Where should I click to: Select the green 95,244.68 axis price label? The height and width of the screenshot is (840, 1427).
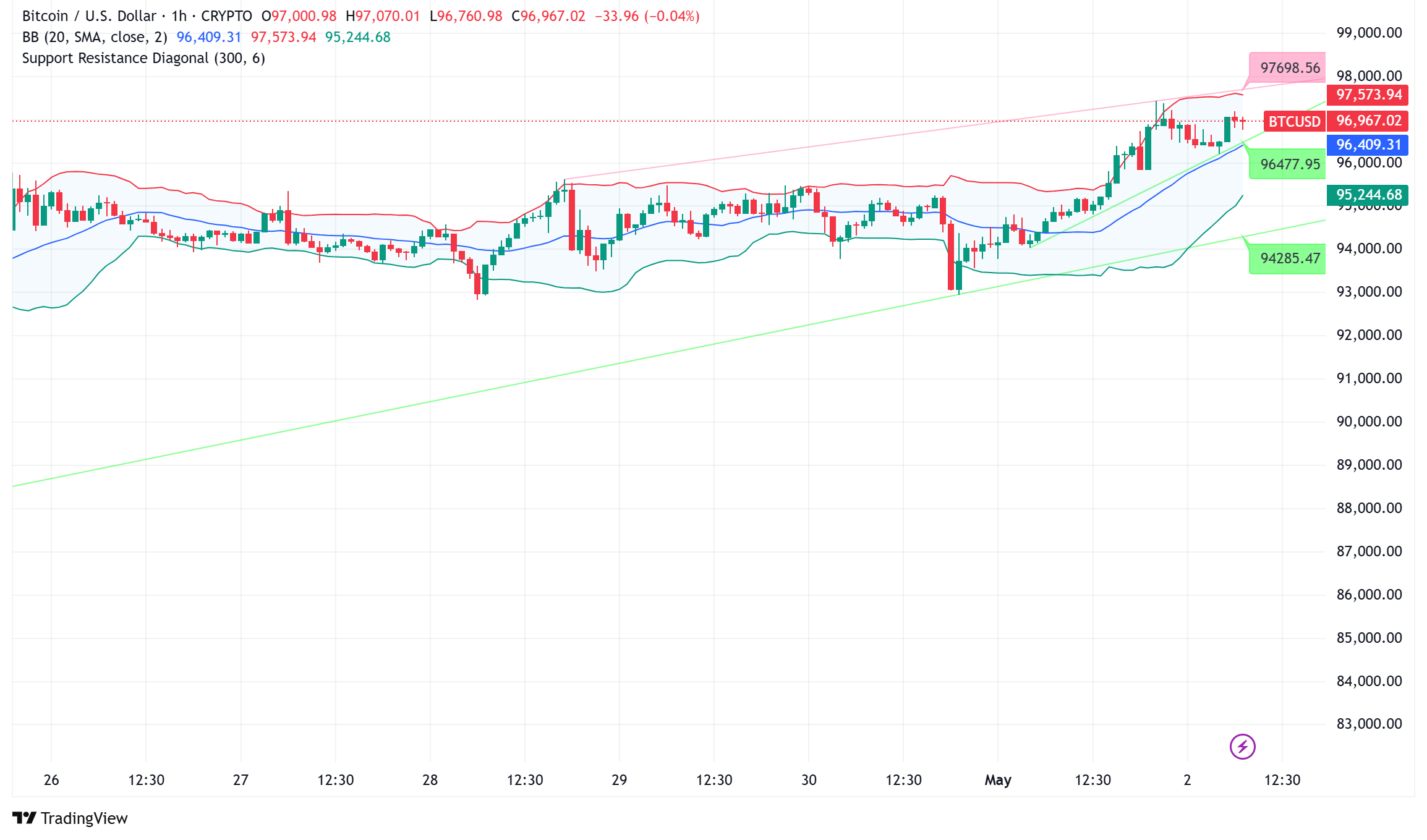(x=1368, y=195)
